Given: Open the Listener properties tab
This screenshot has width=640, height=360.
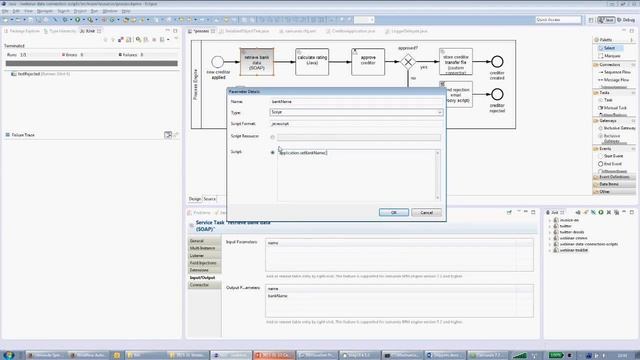Looking at the screenshot, I should 204,256.
